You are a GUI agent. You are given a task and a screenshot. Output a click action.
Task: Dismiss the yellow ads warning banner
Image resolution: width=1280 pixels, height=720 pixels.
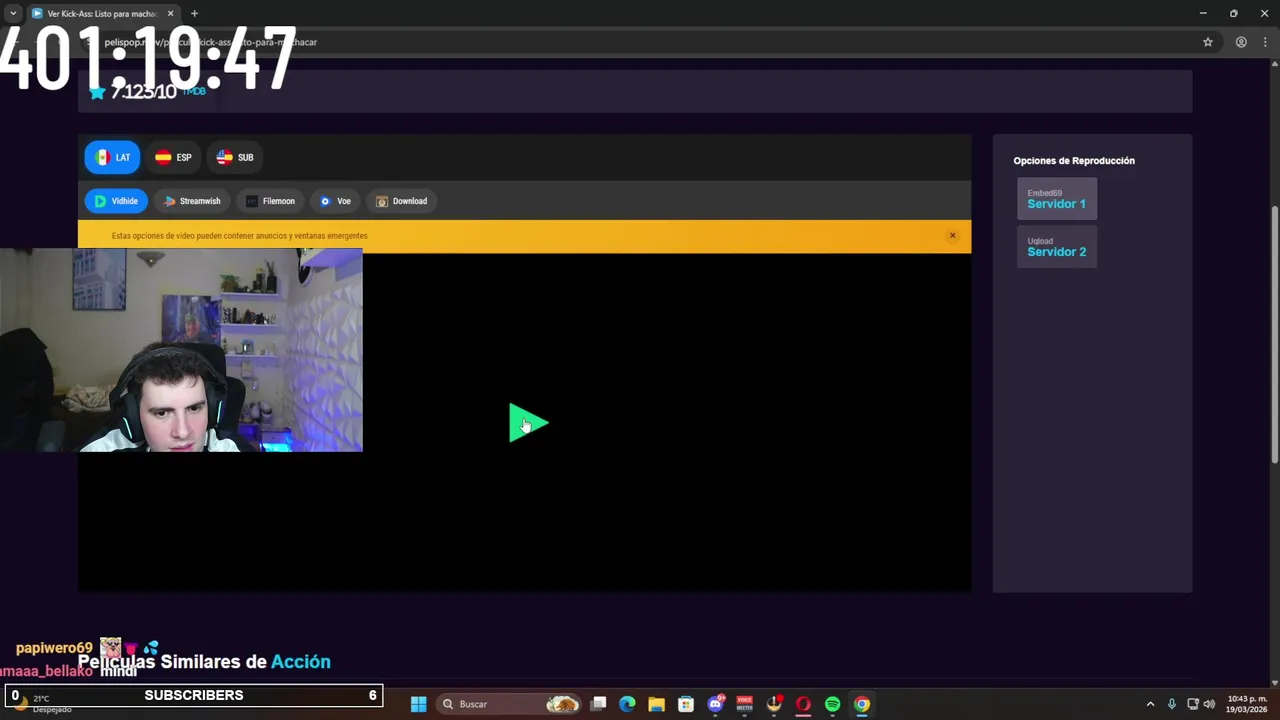(952, 236)
